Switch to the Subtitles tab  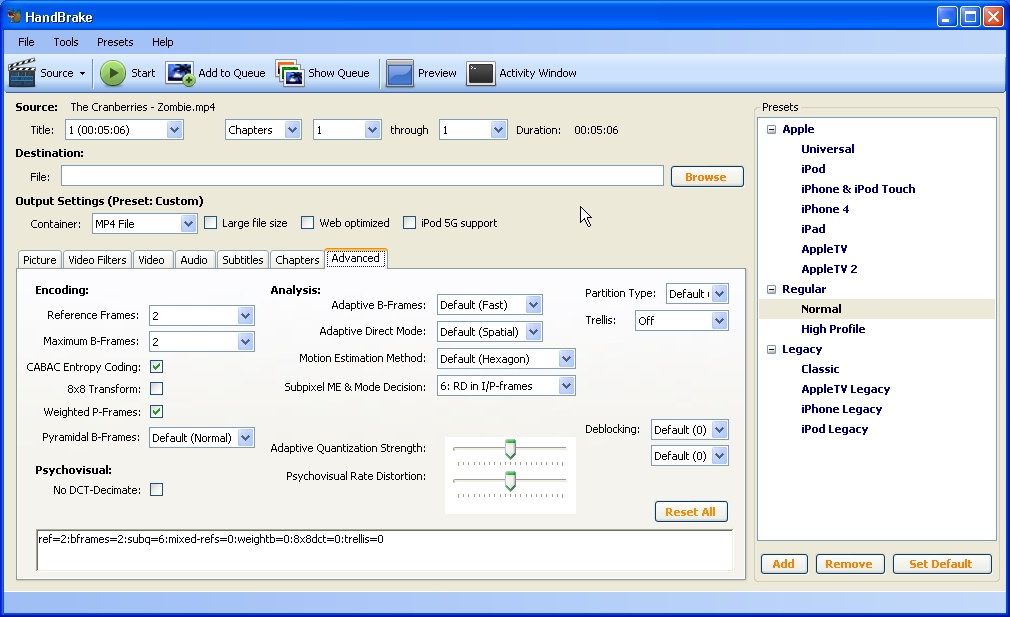[242, 260]
